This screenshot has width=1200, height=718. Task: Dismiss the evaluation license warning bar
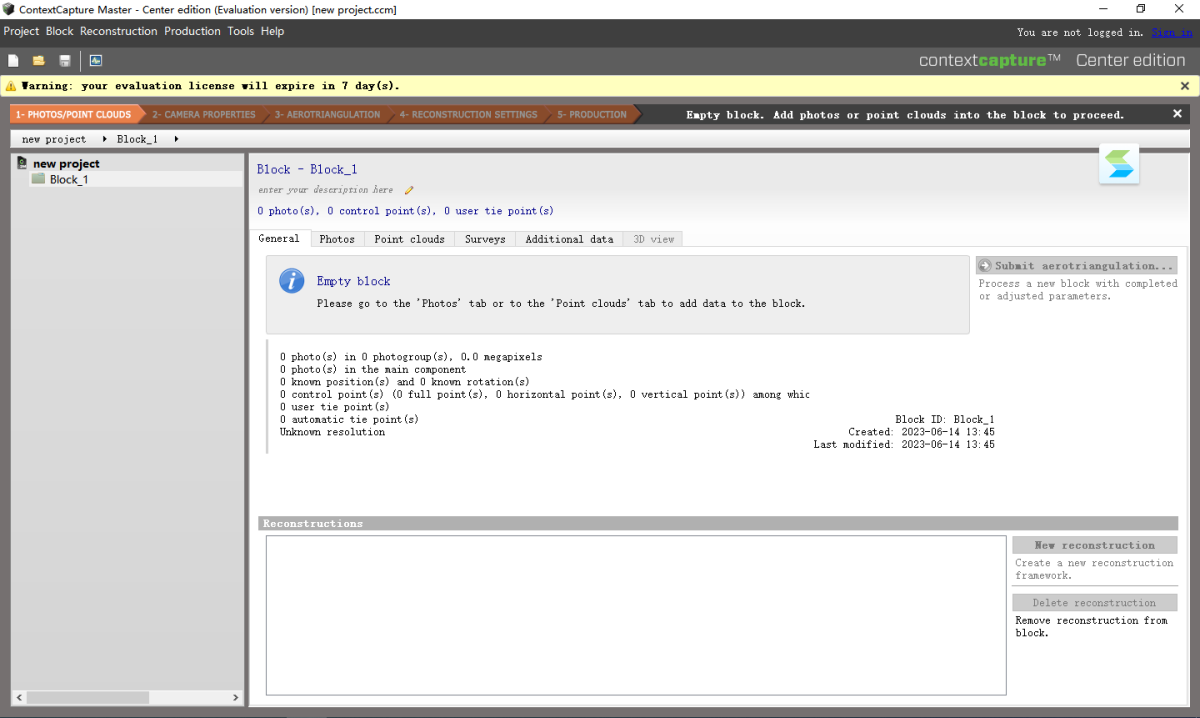tap(1185, 86)
